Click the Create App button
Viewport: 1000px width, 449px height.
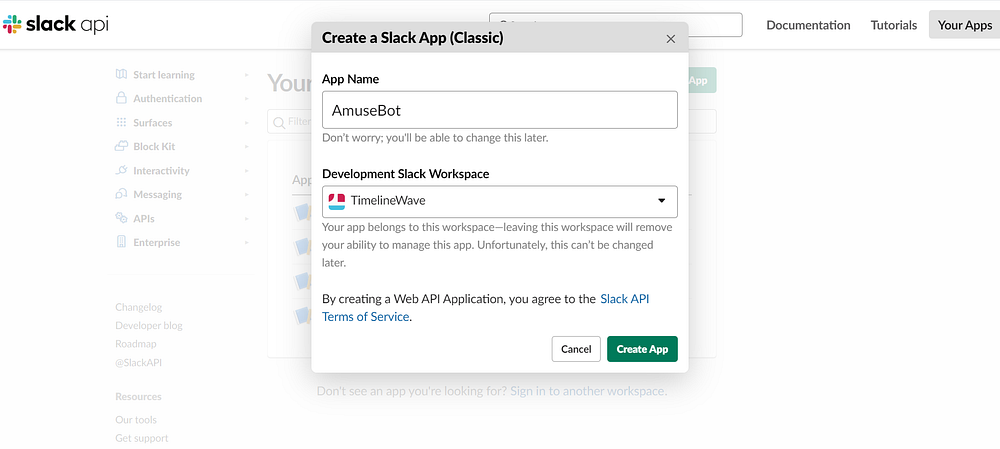642,349
